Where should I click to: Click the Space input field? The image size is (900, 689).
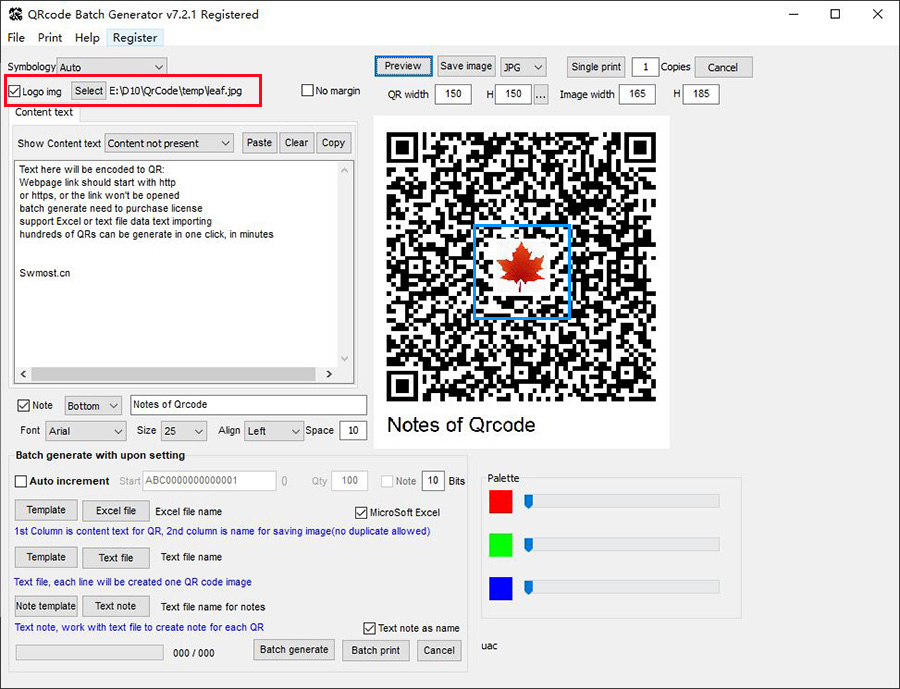(x=353, y=431)
